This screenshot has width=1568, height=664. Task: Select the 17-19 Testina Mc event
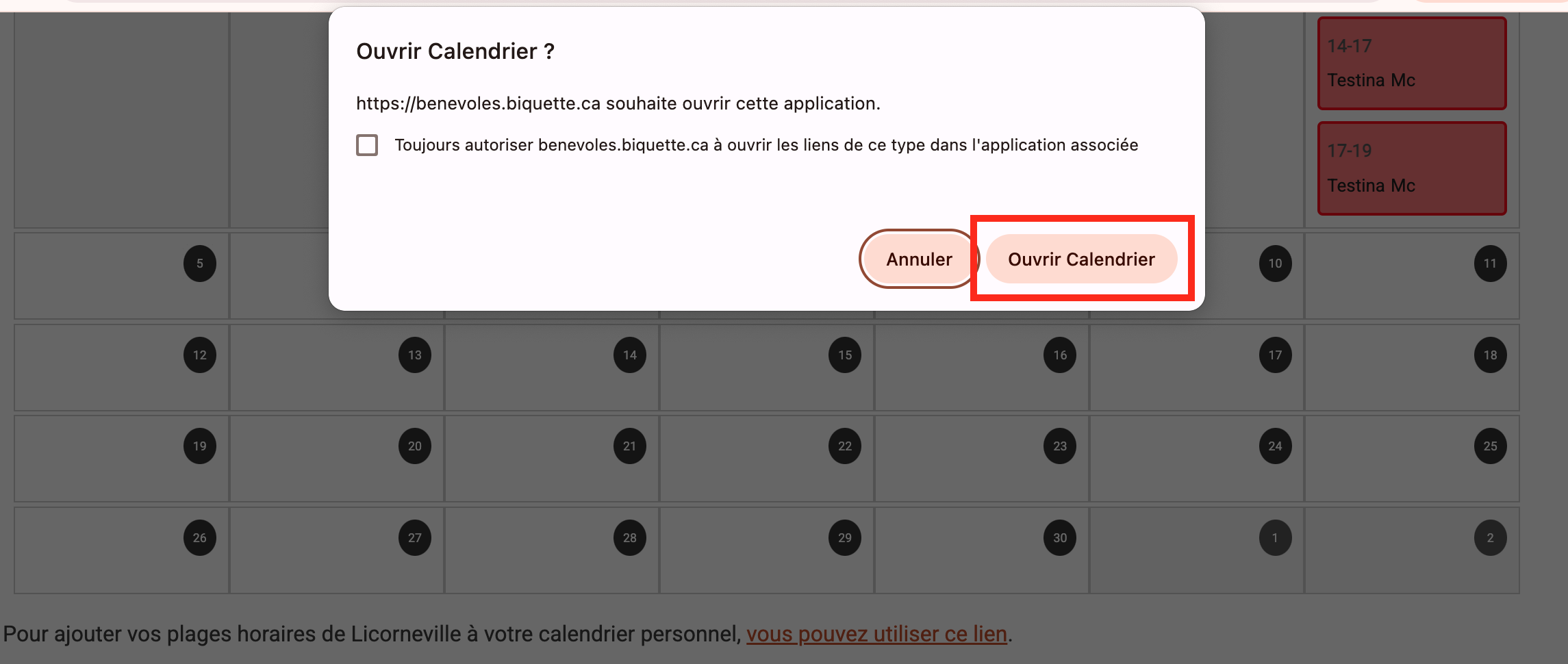point(1411,168)
